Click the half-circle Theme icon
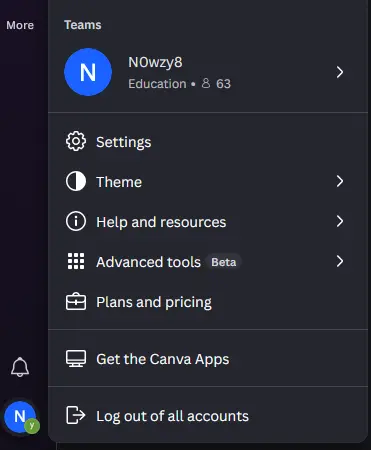The width and height of the screenshot is (371, 451). 76,182
